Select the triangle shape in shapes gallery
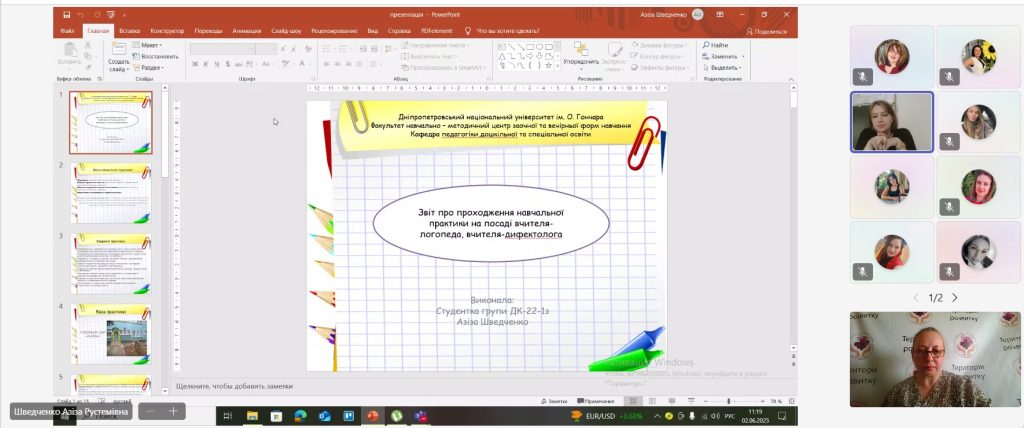This screenshot has width=1024, height=428. click(502, 56)
